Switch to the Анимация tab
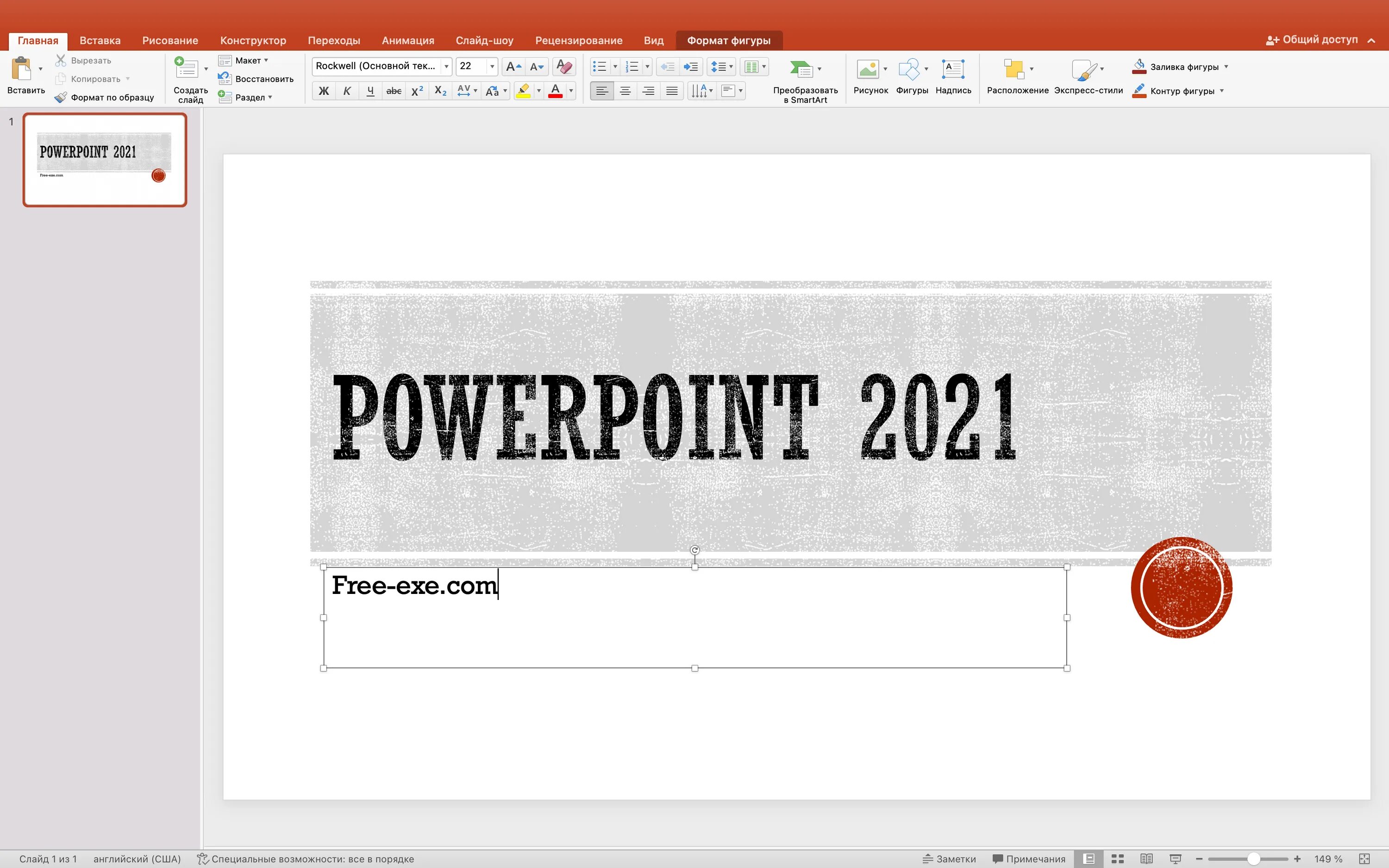1389x868 pixels. pyautogui.click(x=407, y=40)
